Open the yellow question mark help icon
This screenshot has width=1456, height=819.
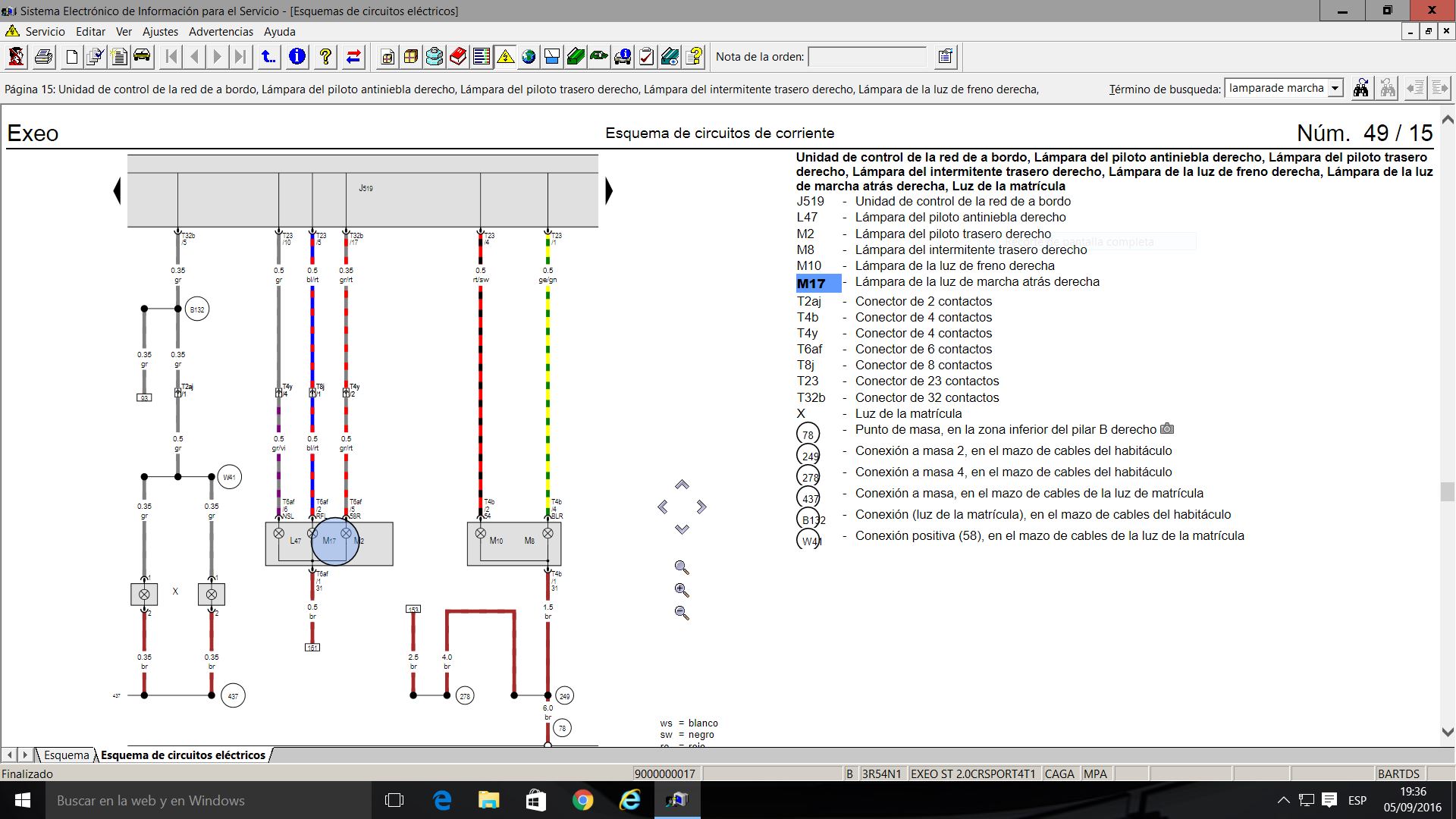tap(325, 57)
